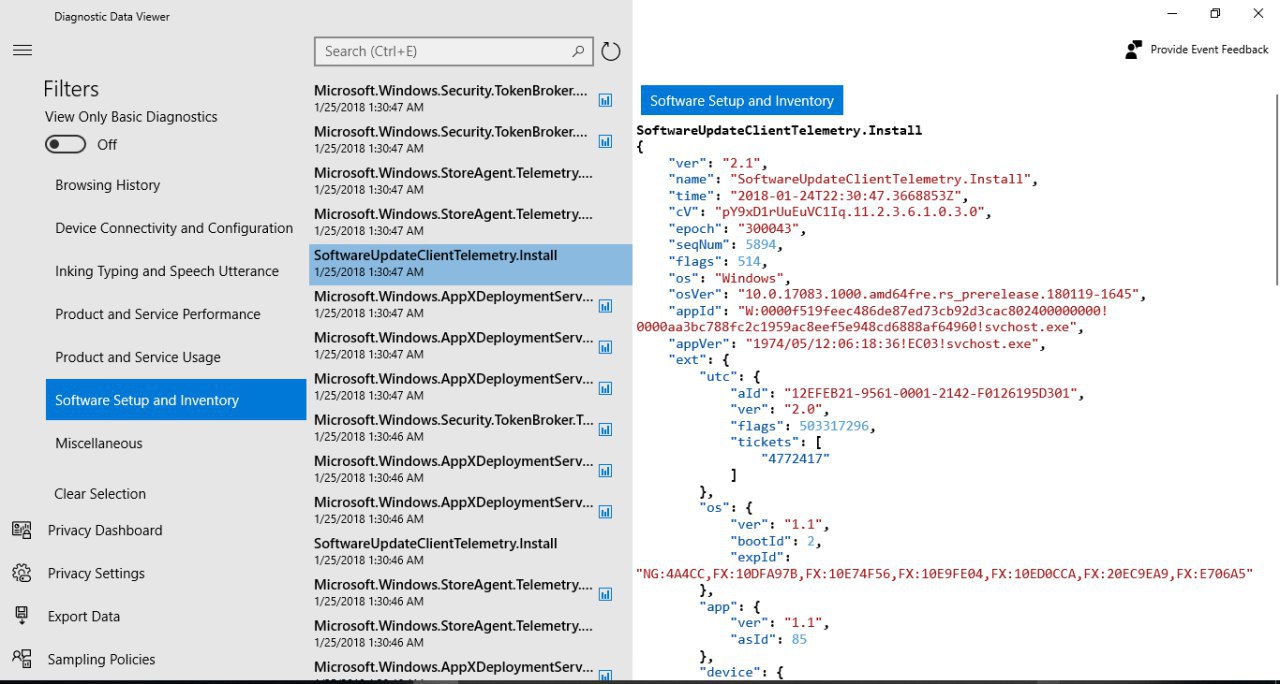The height and width of the screenshot is (684, 1280).
Task: Open the hamburger navigation menu
Action: click(x=22, y=50)
